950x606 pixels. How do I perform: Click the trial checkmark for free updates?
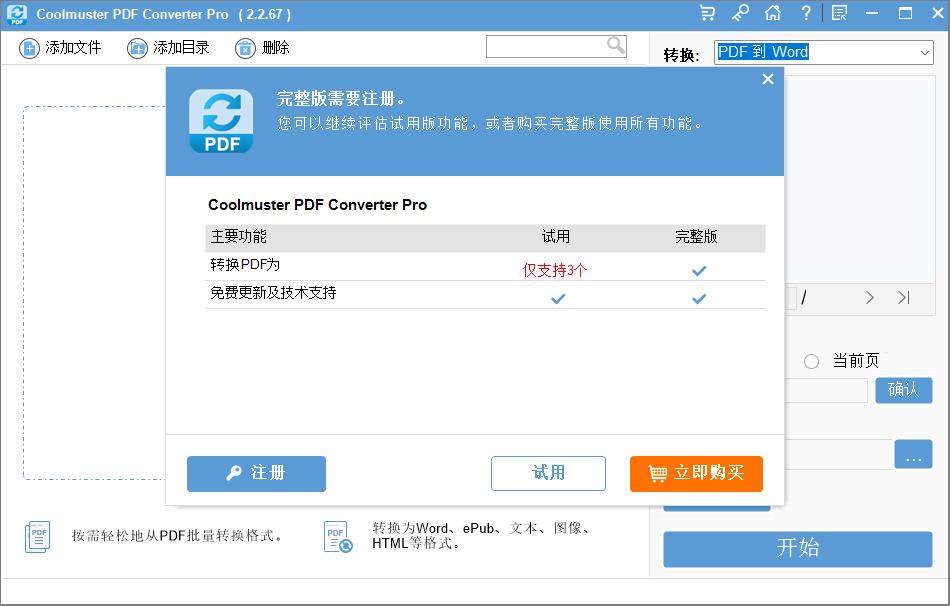tap(558, 299)
